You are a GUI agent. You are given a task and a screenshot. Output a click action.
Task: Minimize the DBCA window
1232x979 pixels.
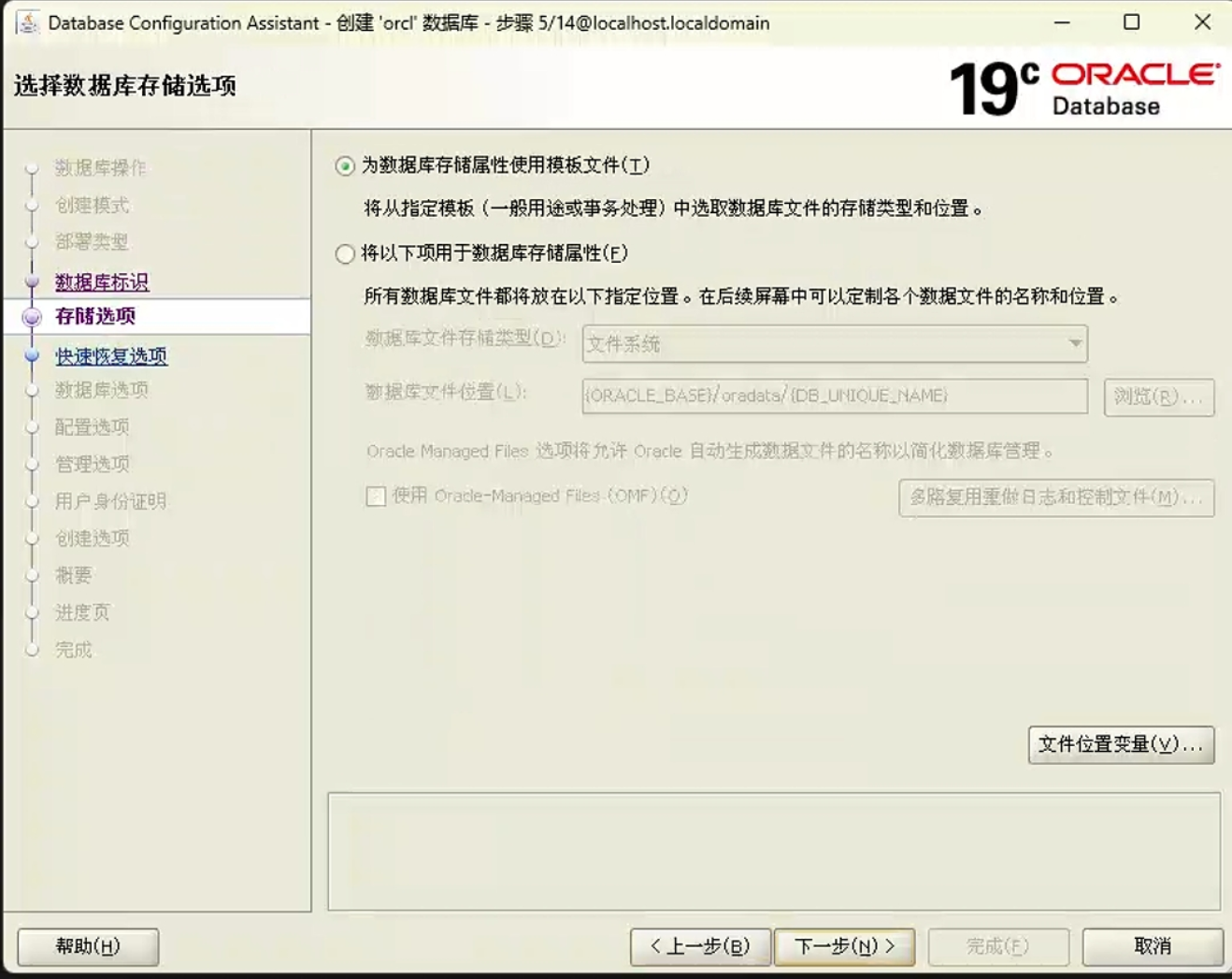click(1062, 22)
